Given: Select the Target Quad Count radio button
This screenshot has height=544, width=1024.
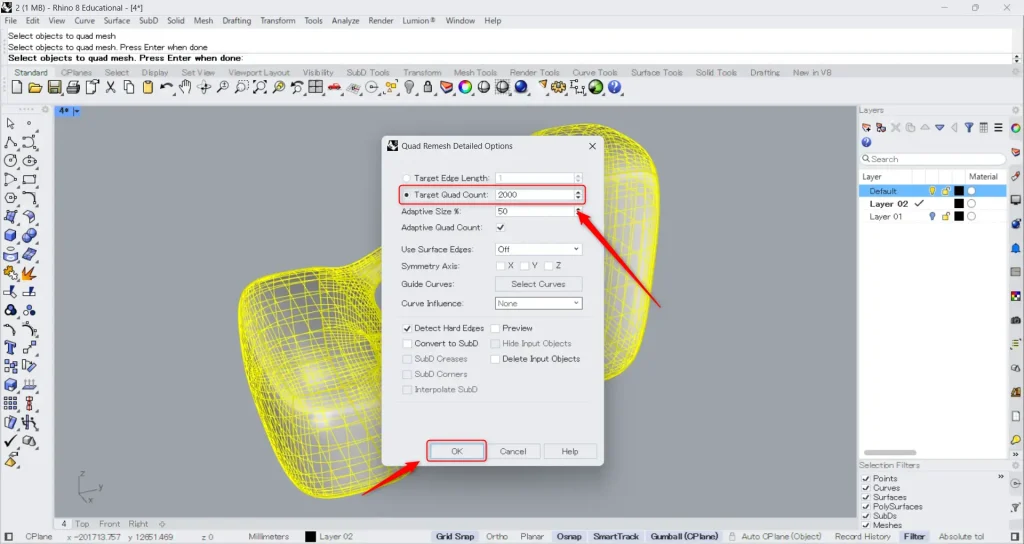Looking at the screenshot, I should click(406, 195).
